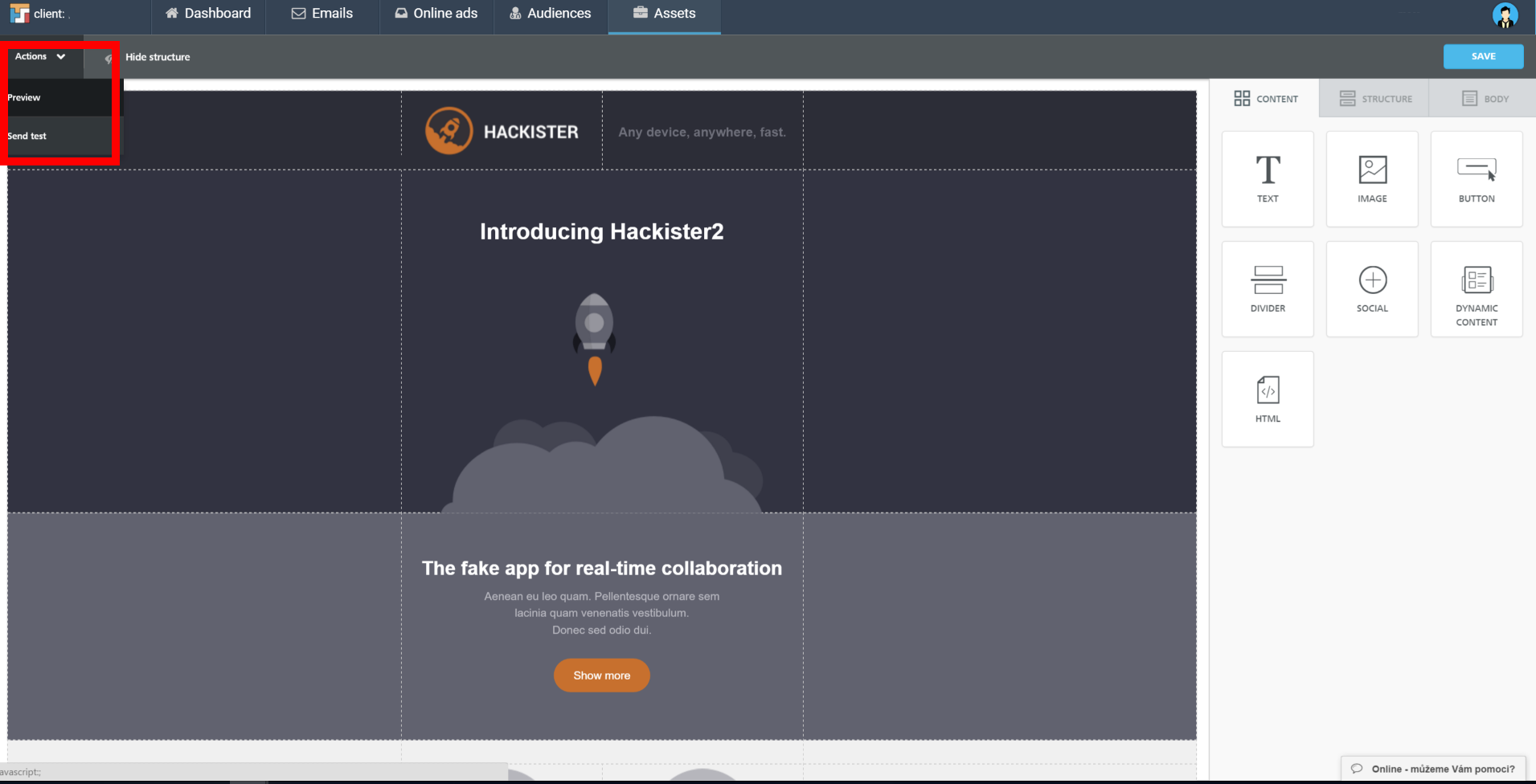Image resolution: width=1536 pixels, height=784 pixels.
Task: Go to Dashboard
Action: 208,14
